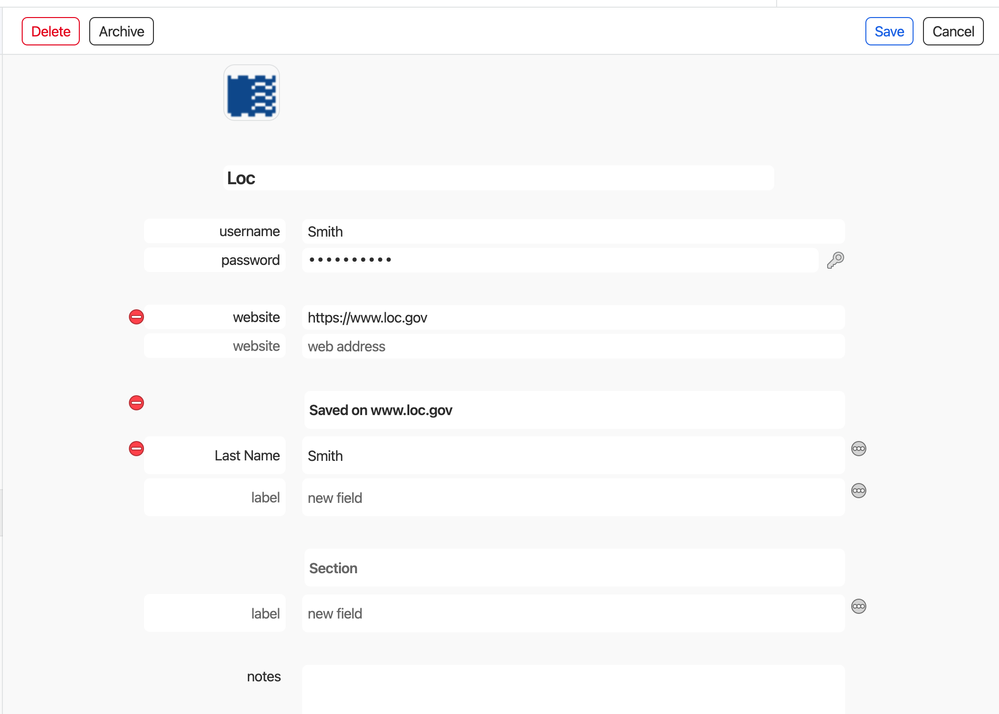The width and height of the screenshot is (999, 714).
Task: Remove the Last Name field
Action: click(137, 449)
